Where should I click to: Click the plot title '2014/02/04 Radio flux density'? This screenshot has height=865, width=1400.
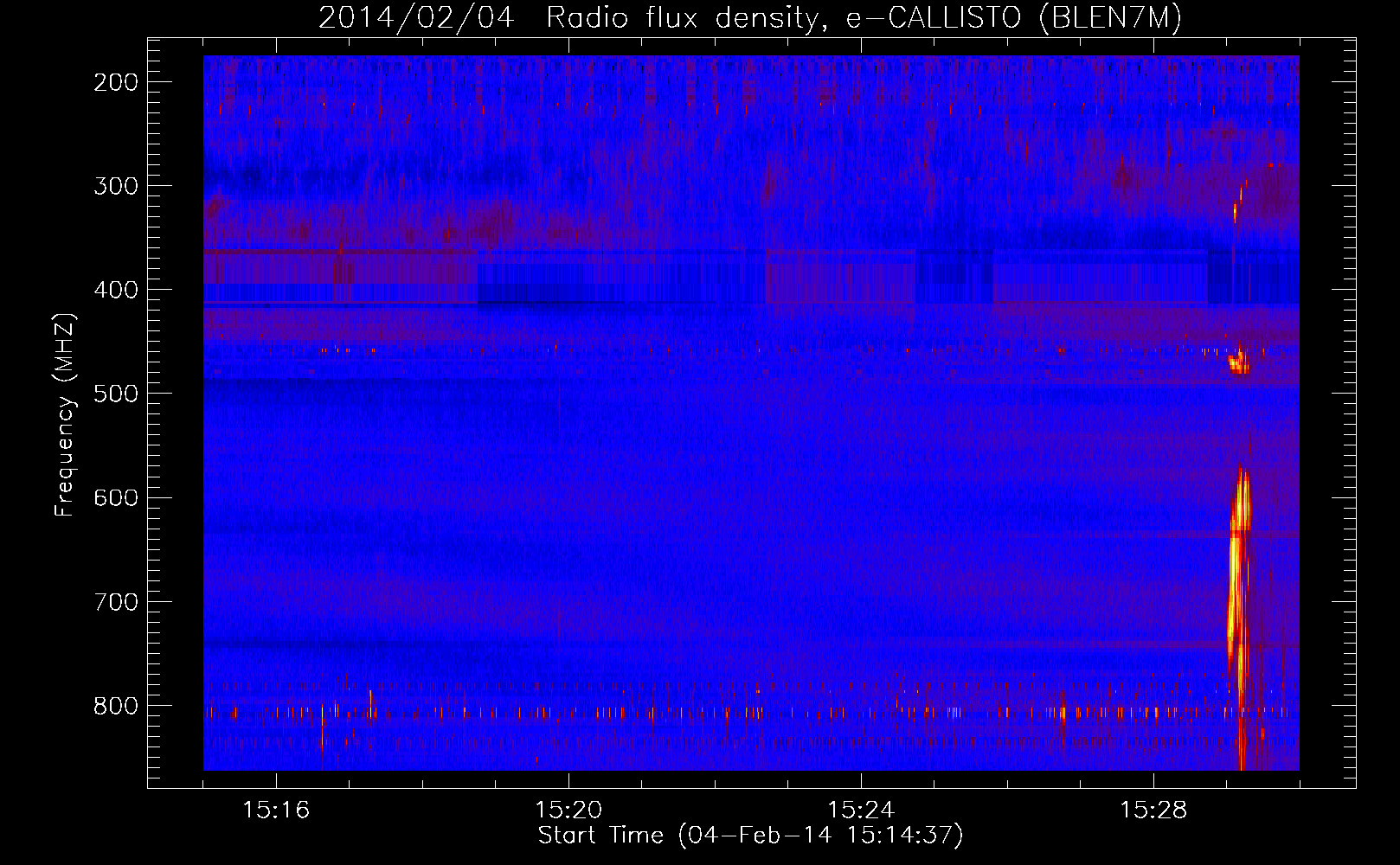coord(749,17)
